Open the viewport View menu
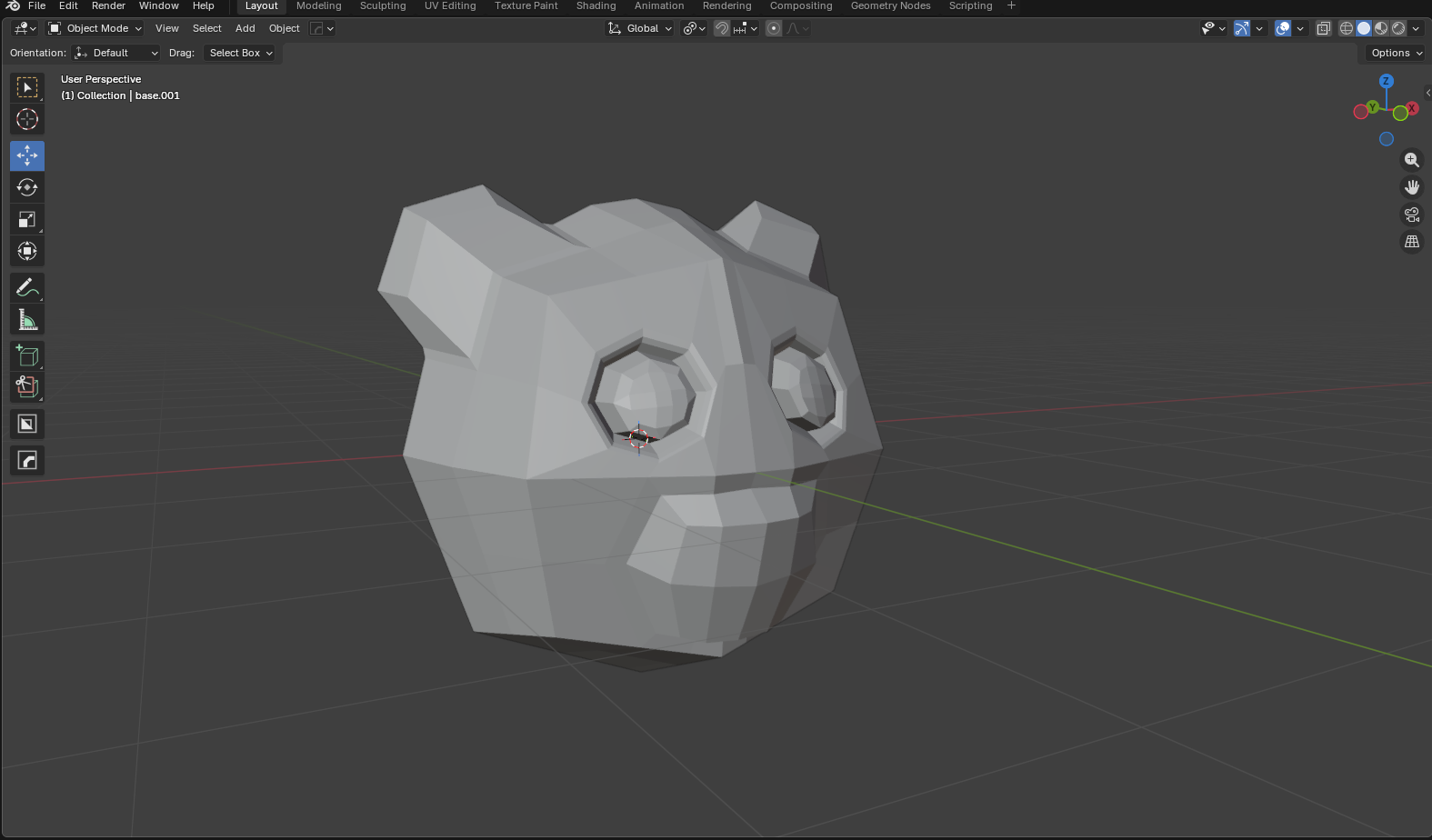 [167, 28]
